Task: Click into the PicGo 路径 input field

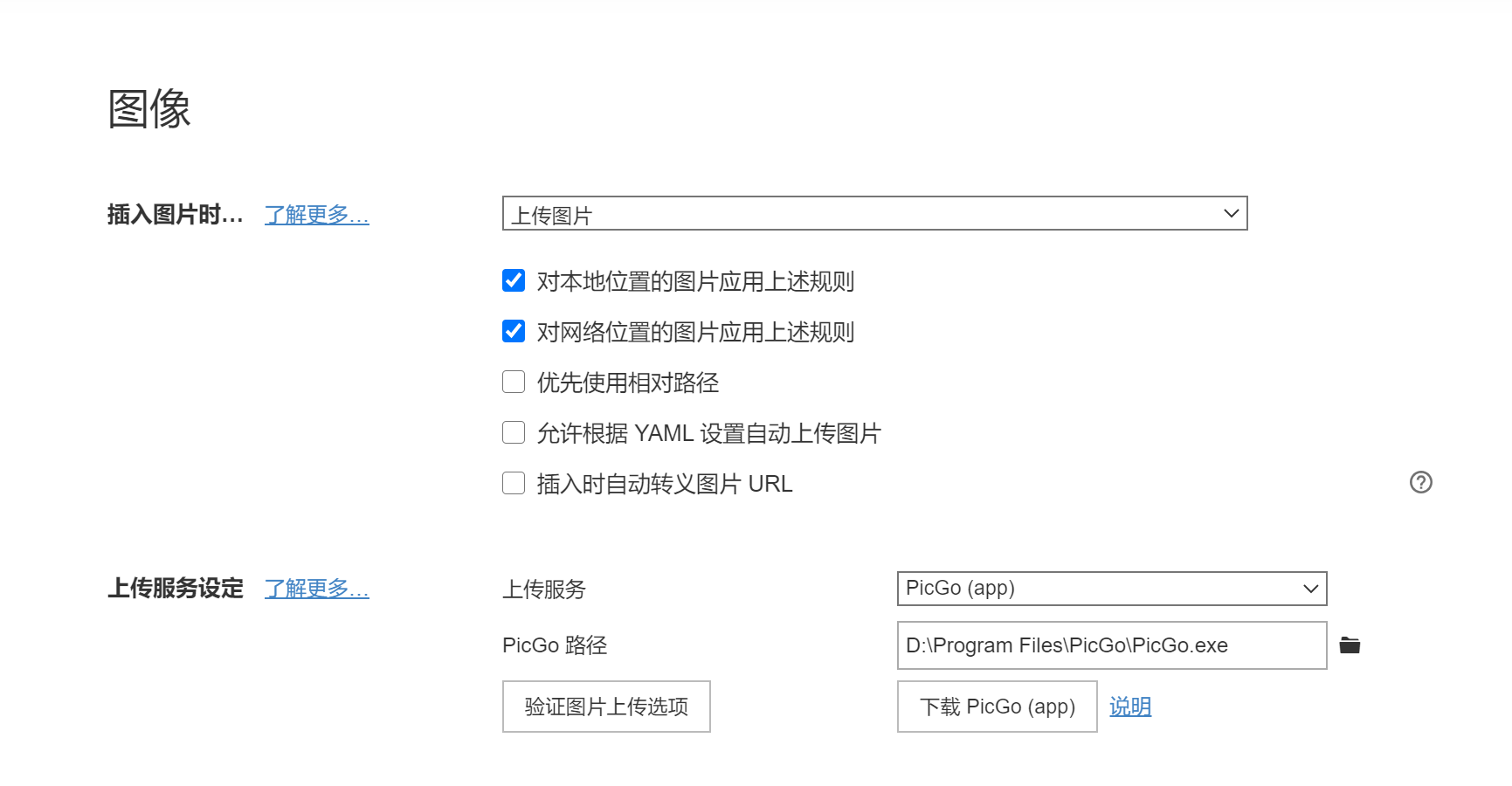Action: 1111,645
